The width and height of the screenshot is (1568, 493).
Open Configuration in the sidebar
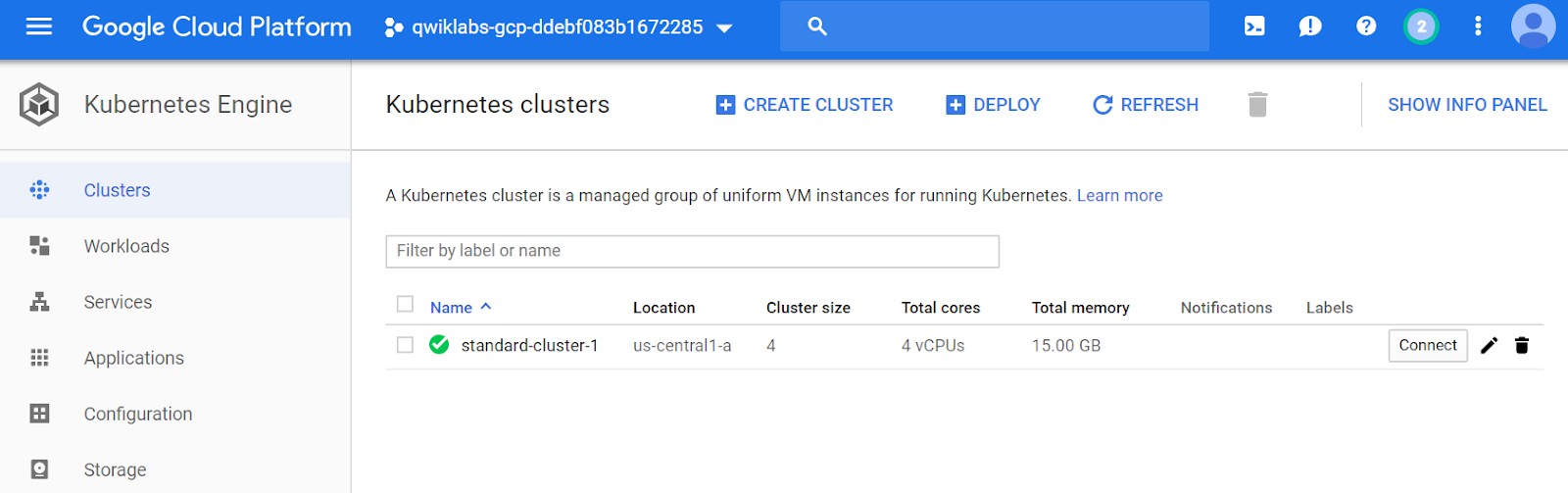(x=175, y=414)
